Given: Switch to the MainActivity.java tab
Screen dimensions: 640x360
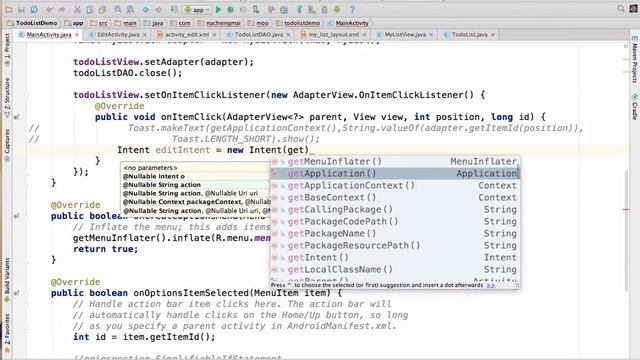Looking at the screenshot, I should 49,35.
